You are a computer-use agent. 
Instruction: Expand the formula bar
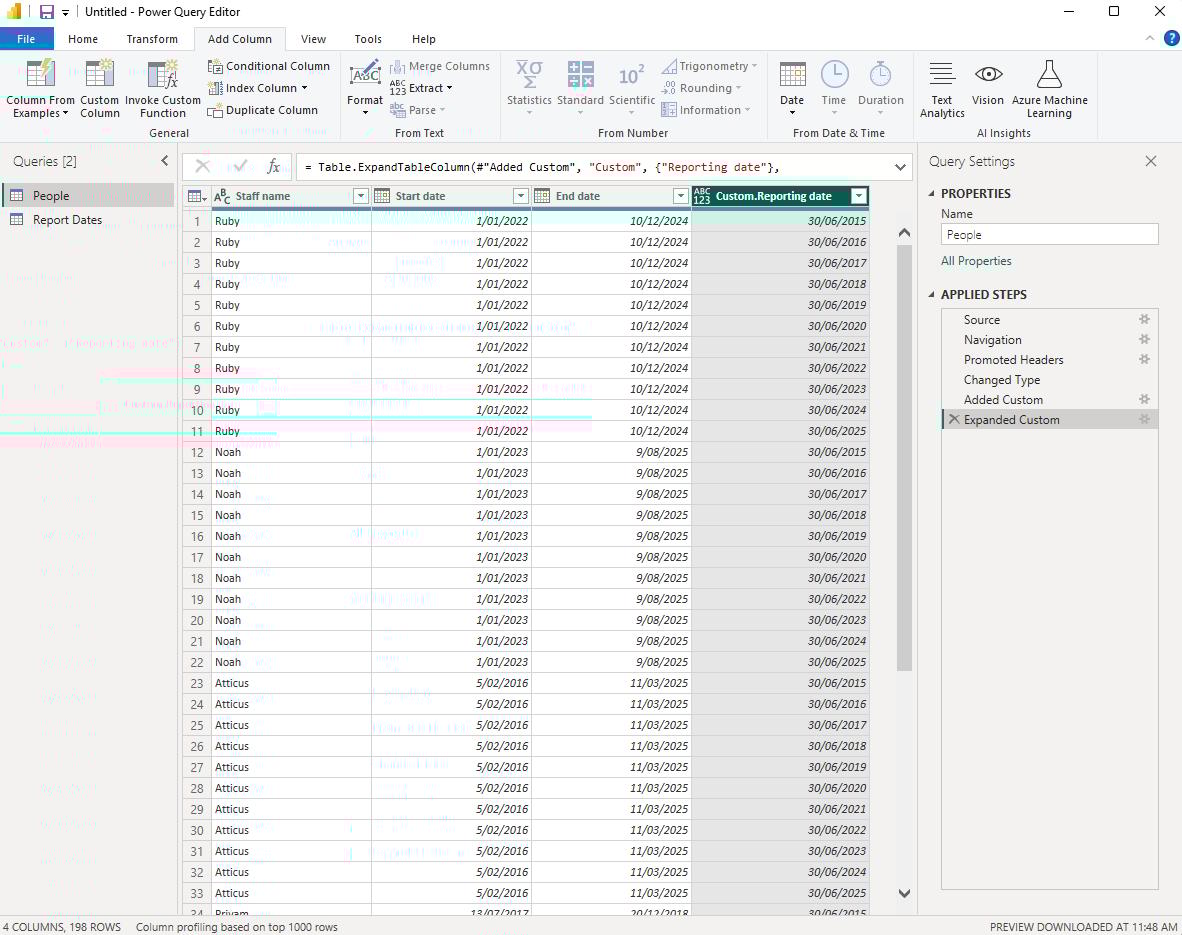[900, 167]
